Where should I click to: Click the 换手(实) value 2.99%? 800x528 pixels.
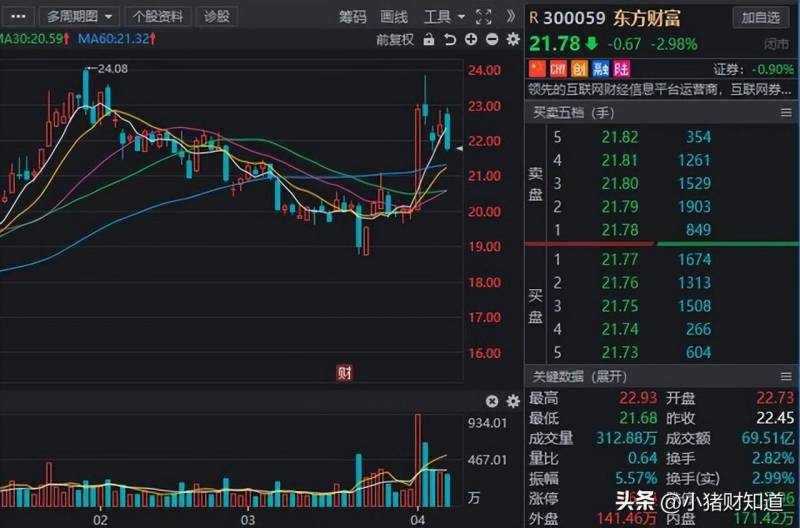coord(773,479)
